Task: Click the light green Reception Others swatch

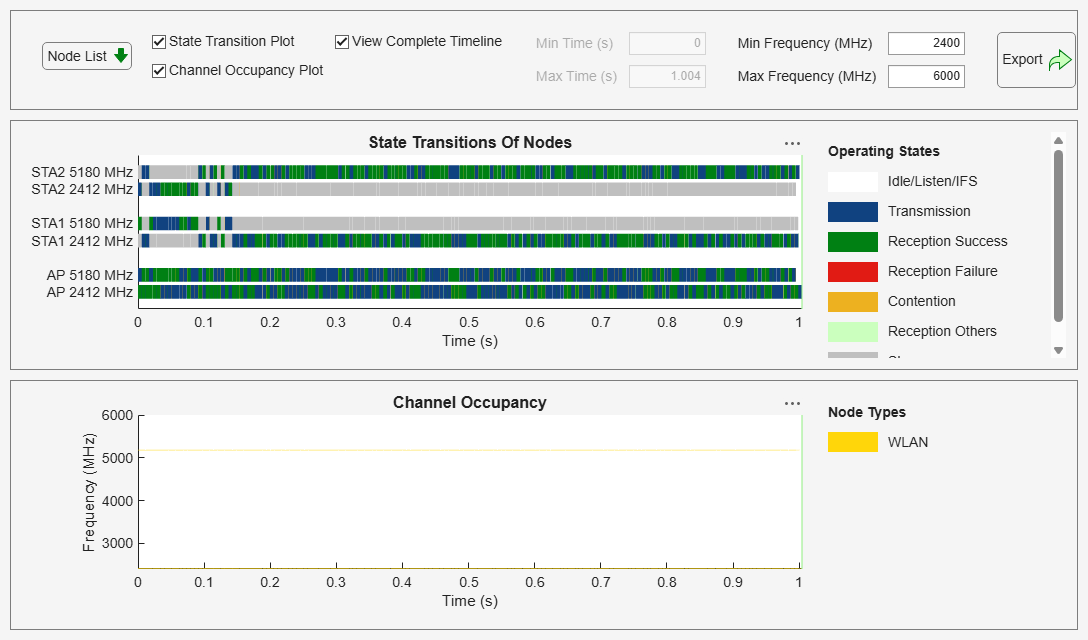Action: [853, 332]
